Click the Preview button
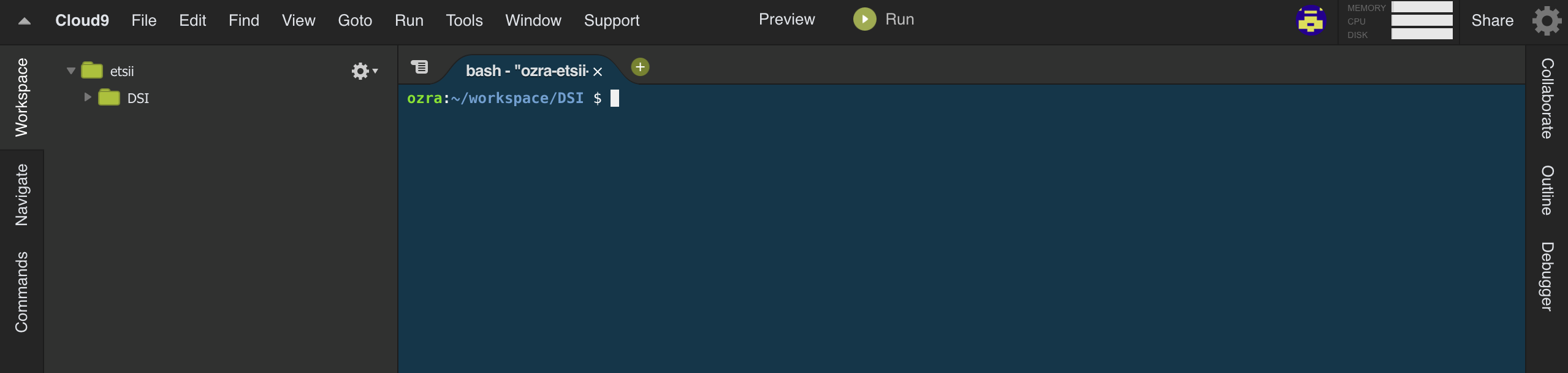The width and height of the screenshot is (1568, 373). click(786, 19)
